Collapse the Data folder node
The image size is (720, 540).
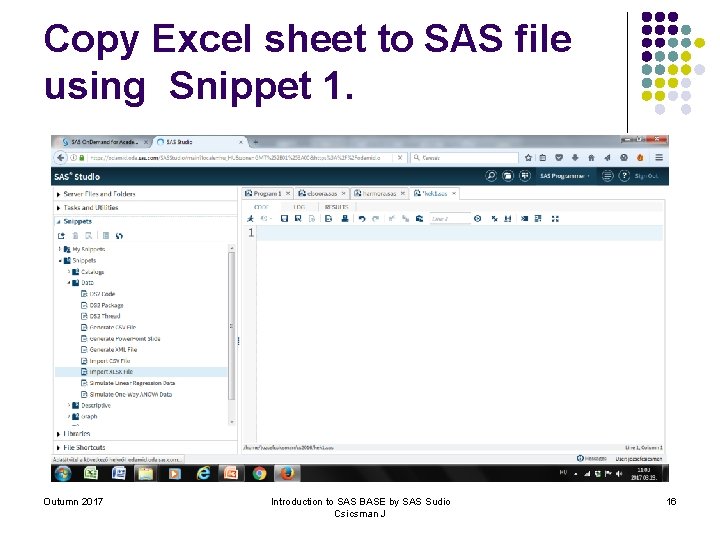69,282
